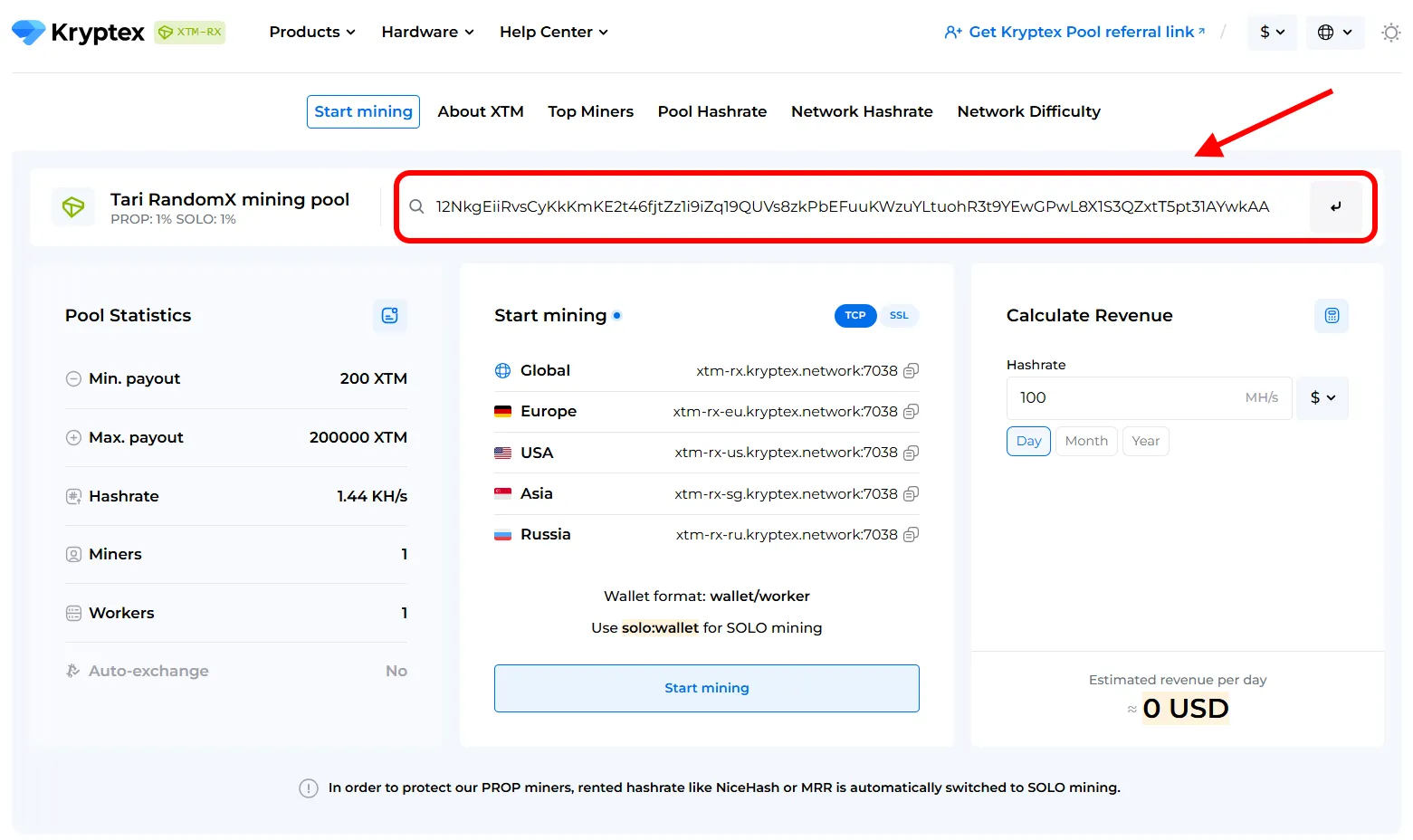Open currency dropdown next to hashrate field
The height and width of the screenshot is (840, 1413).
click(x=1322, y=397)
